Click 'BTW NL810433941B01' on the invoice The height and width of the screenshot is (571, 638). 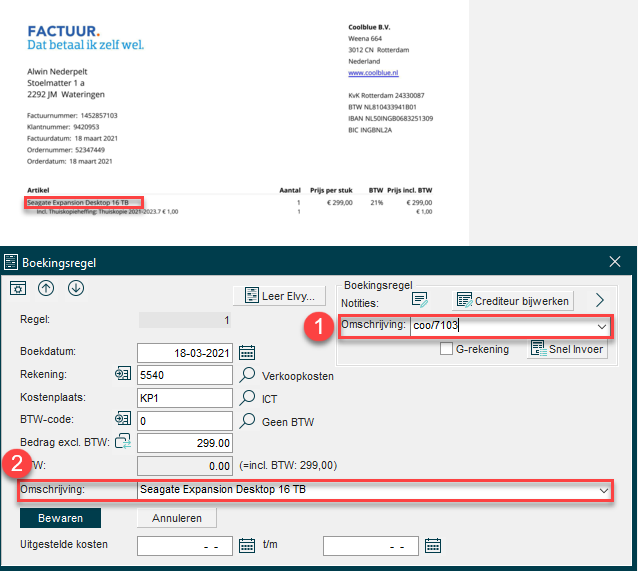coord(382,107)
